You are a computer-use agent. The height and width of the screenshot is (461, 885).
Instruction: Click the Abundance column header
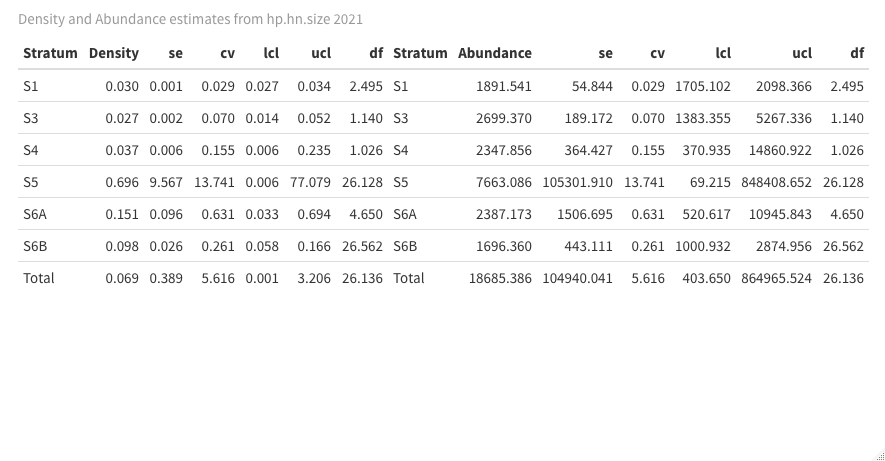point(494,53)
